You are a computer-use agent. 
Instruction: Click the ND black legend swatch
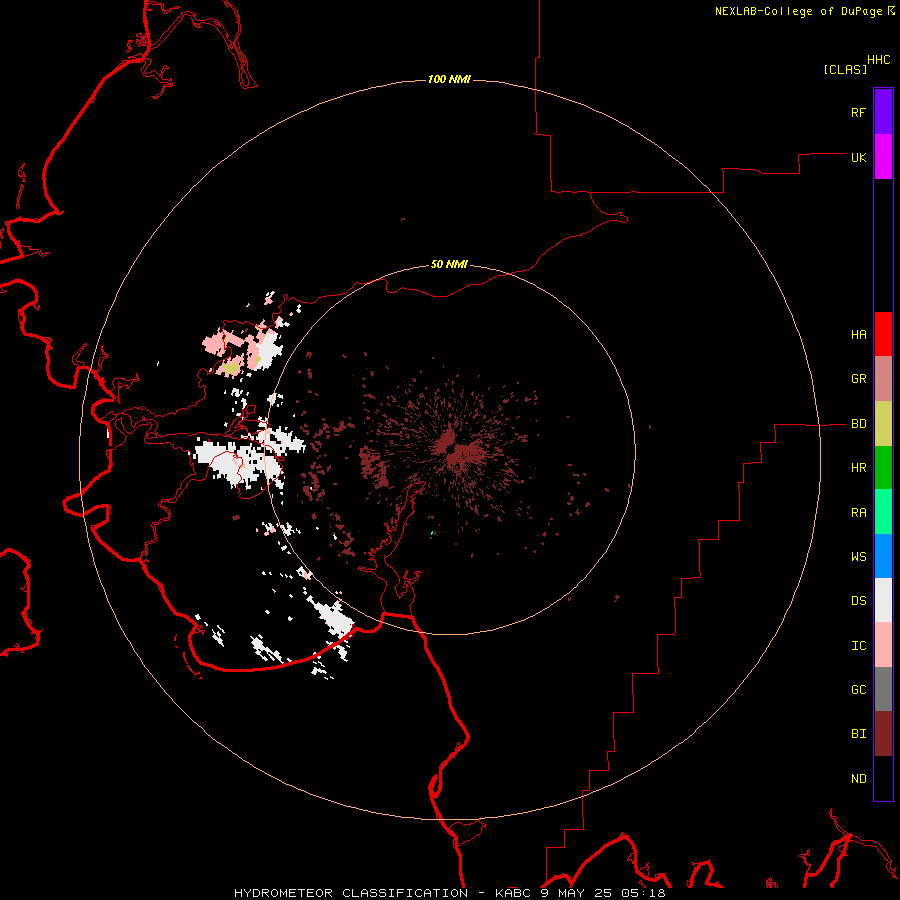[x=883, y=778]
